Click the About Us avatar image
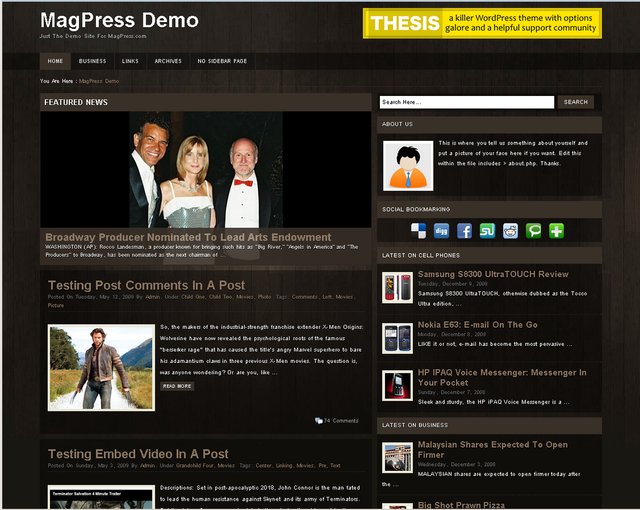 pos(408,166)
